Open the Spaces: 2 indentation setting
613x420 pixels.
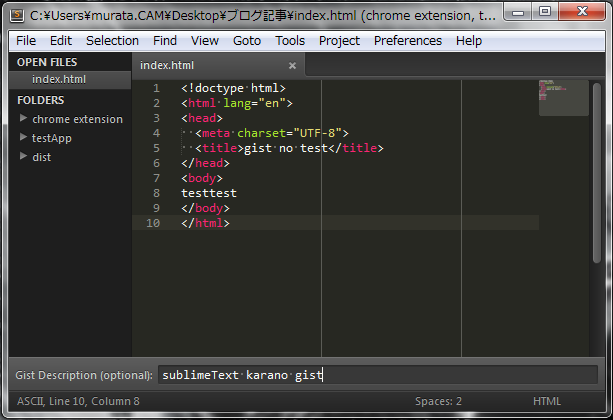(438, 401)
